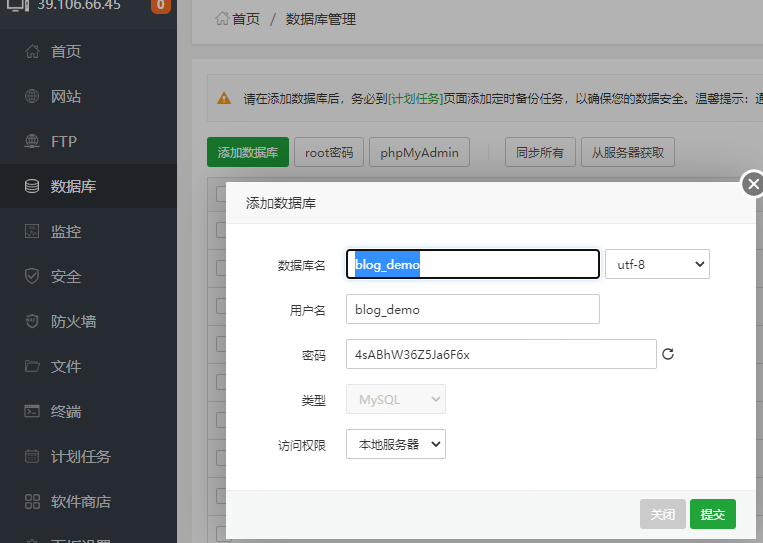
Task: Click the grid icon beside 软件商店
Action: click(x=32, y=501)
